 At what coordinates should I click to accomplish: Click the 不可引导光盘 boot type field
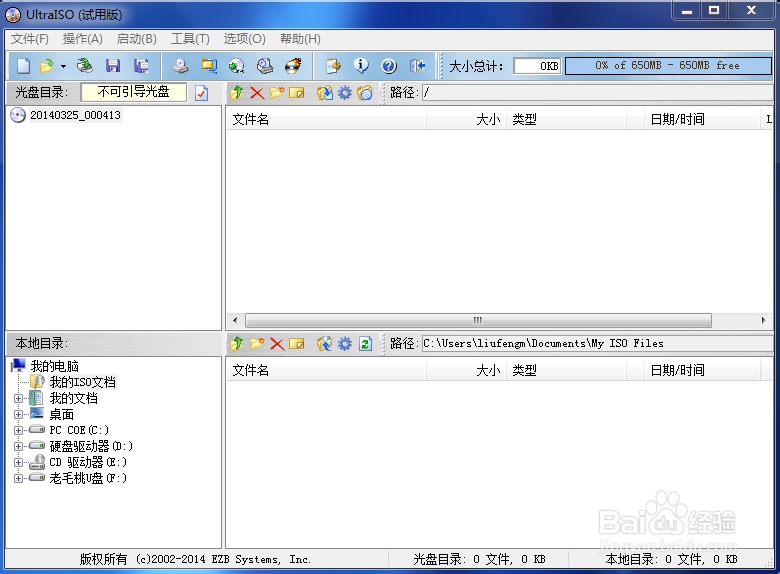133,92
